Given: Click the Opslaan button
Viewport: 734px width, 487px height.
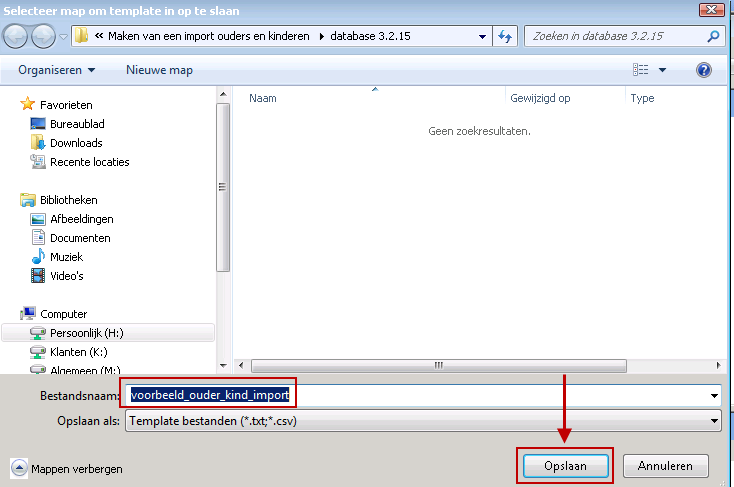Looking at the screenshot, I should (565, 466).
